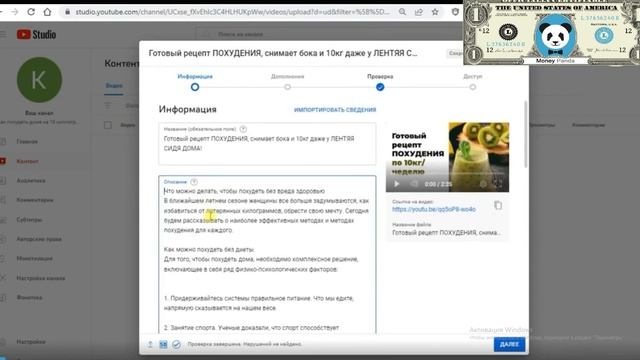Open Настройки at the bottom of sidebar
The width and height of the screenshot is (640, 360).
(31, 342)
